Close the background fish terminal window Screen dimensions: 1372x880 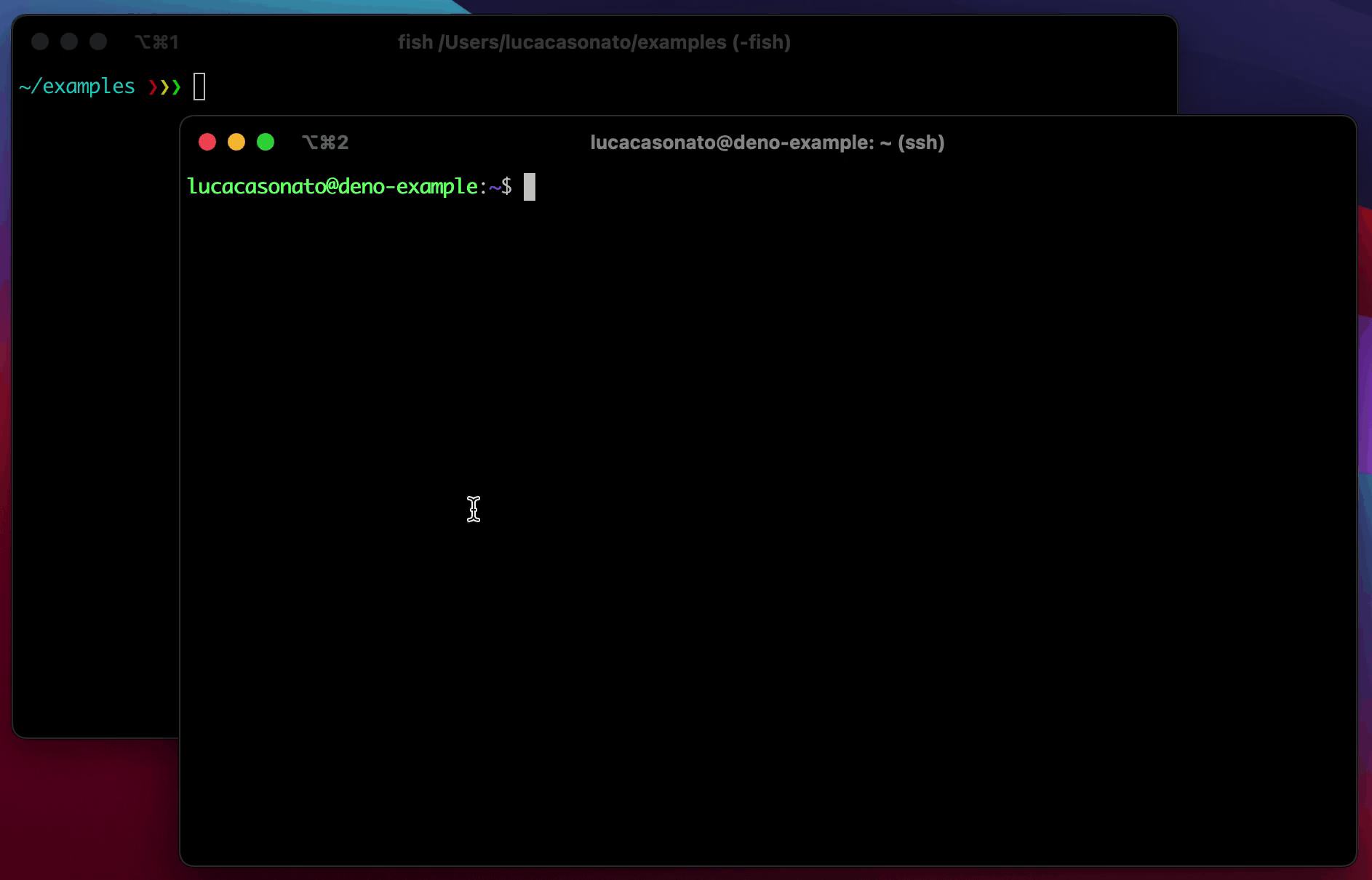click(40, 42)
